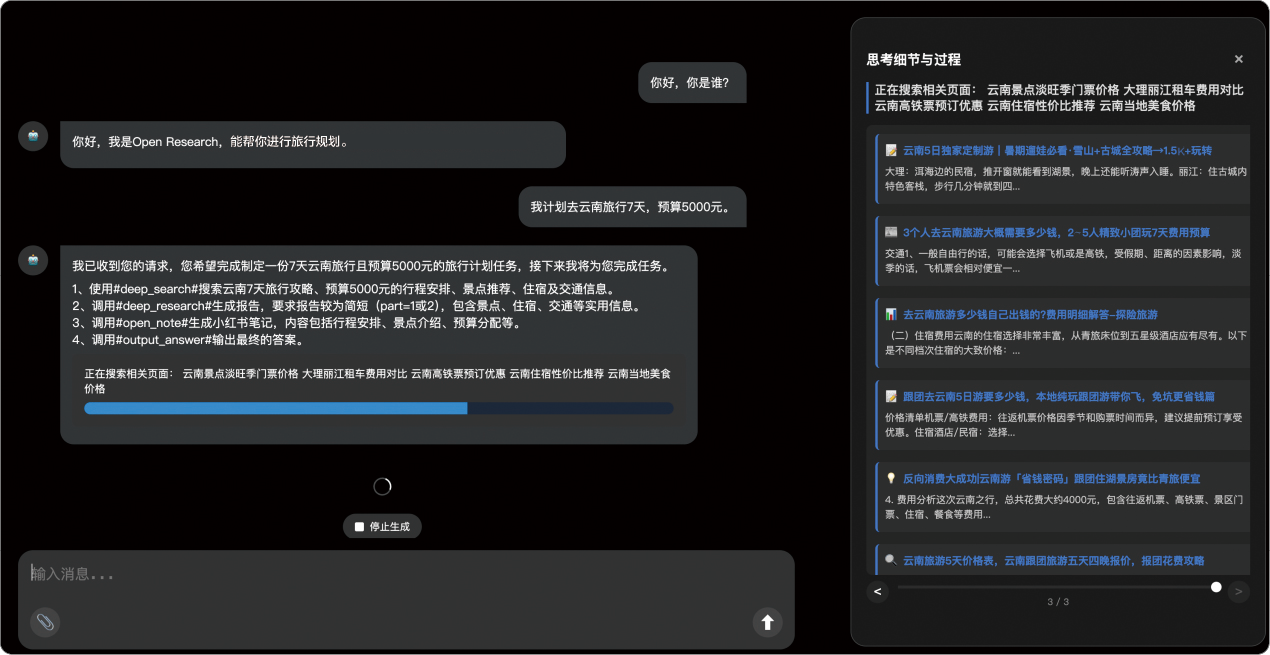Click the lightbulb icon in the fifth result
The image size is (1270, 655).
[891, 479]
